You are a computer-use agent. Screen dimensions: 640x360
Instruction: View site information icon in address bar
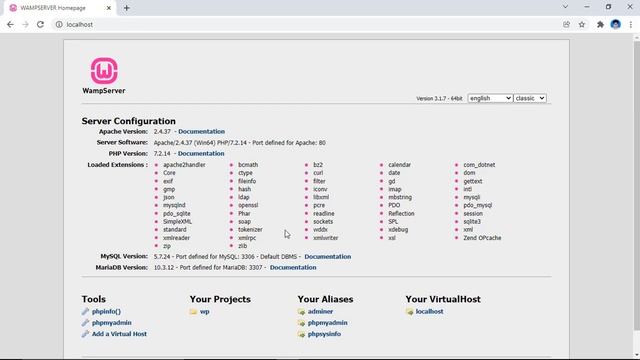(59, 24)
